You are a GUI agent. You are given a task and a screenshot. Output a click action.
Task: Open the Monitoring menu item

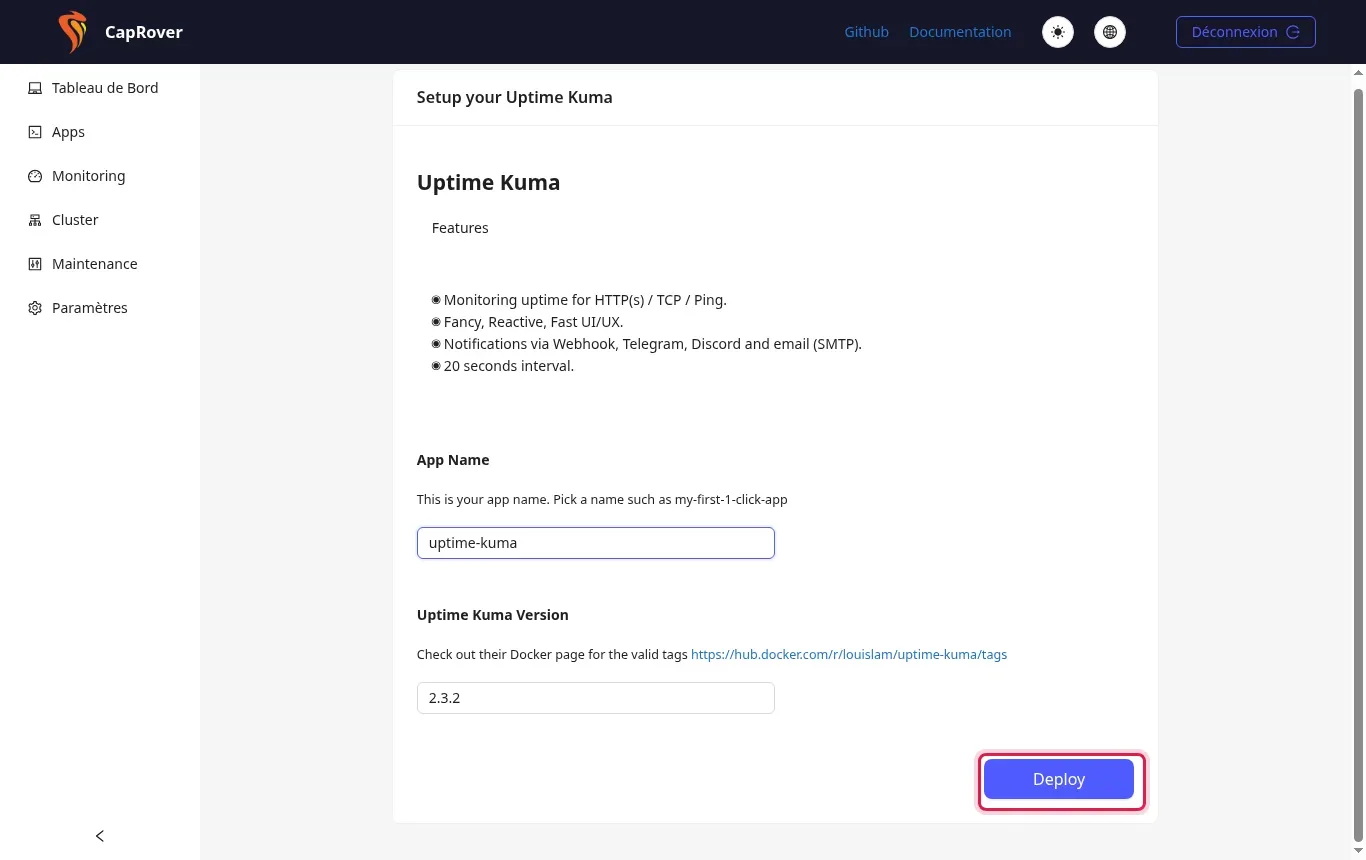click(x=100, y=176)
